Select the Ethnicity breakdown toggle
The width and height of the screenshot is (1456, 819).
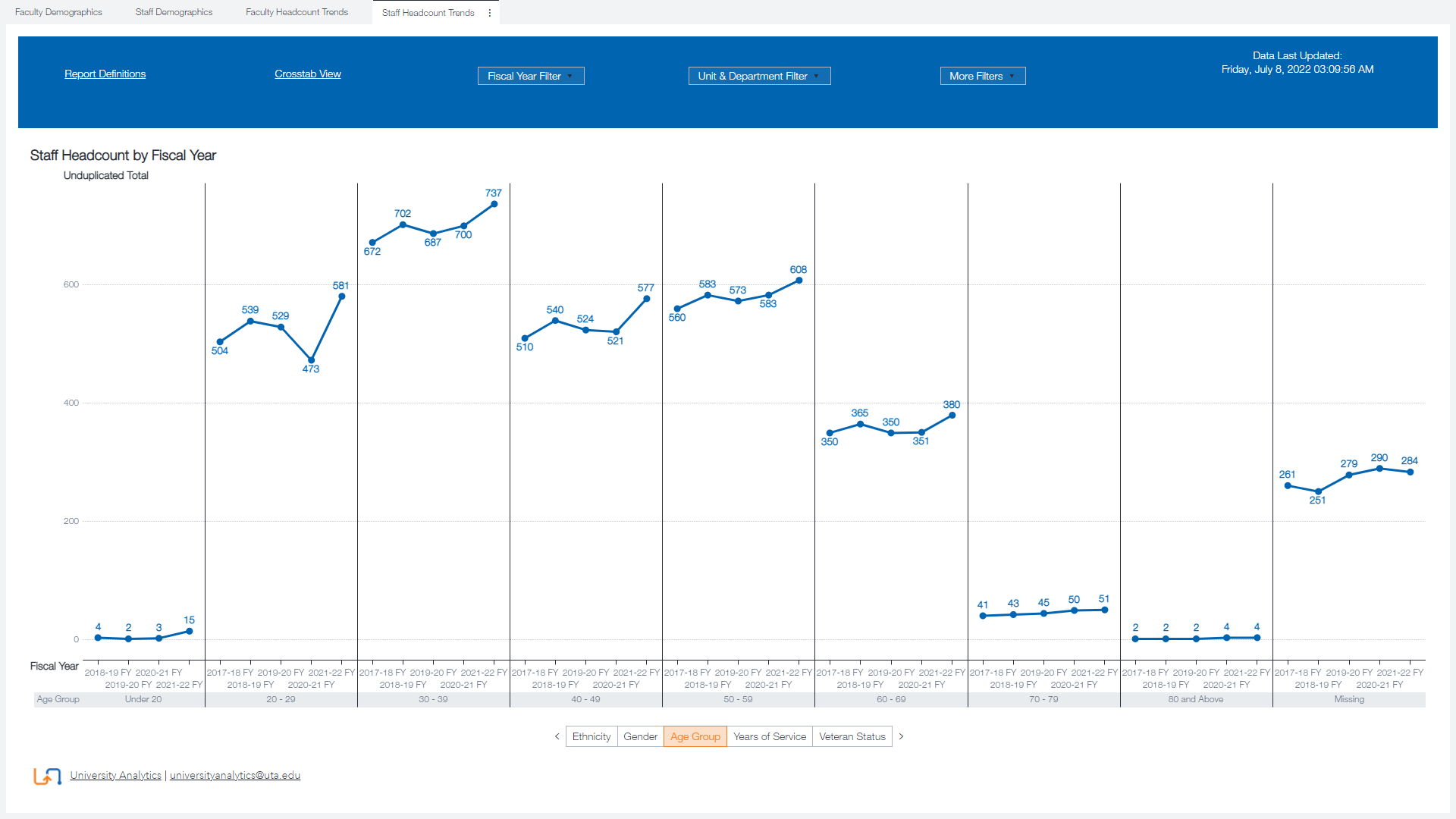tap(591, 736)
